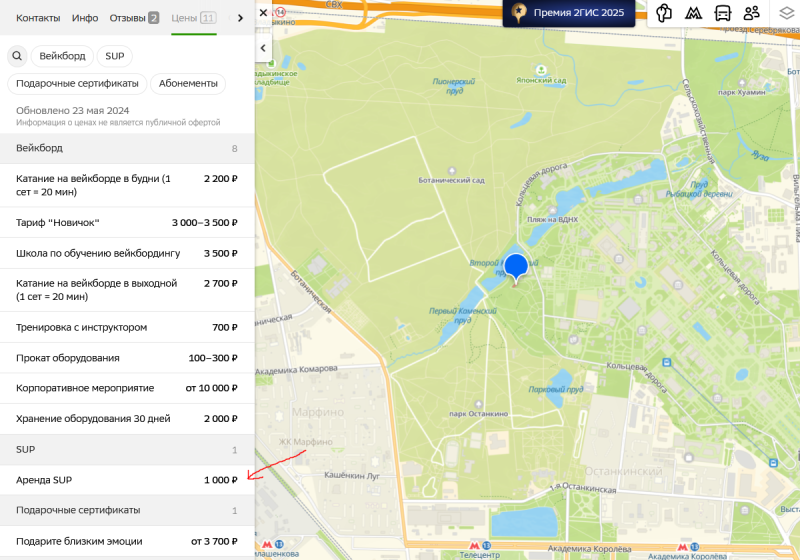
Task: Open the friends on map icon
Action: tap(752, 13)
